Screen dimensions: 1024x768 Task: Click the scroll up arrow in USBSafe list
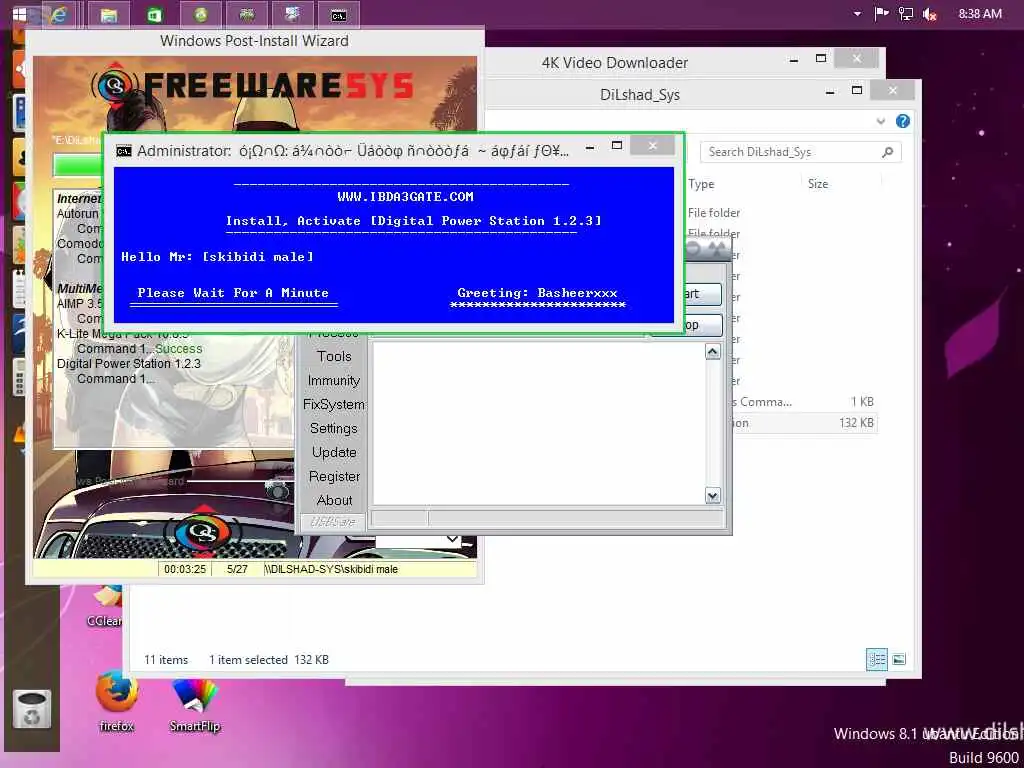(x=712, y=352)
